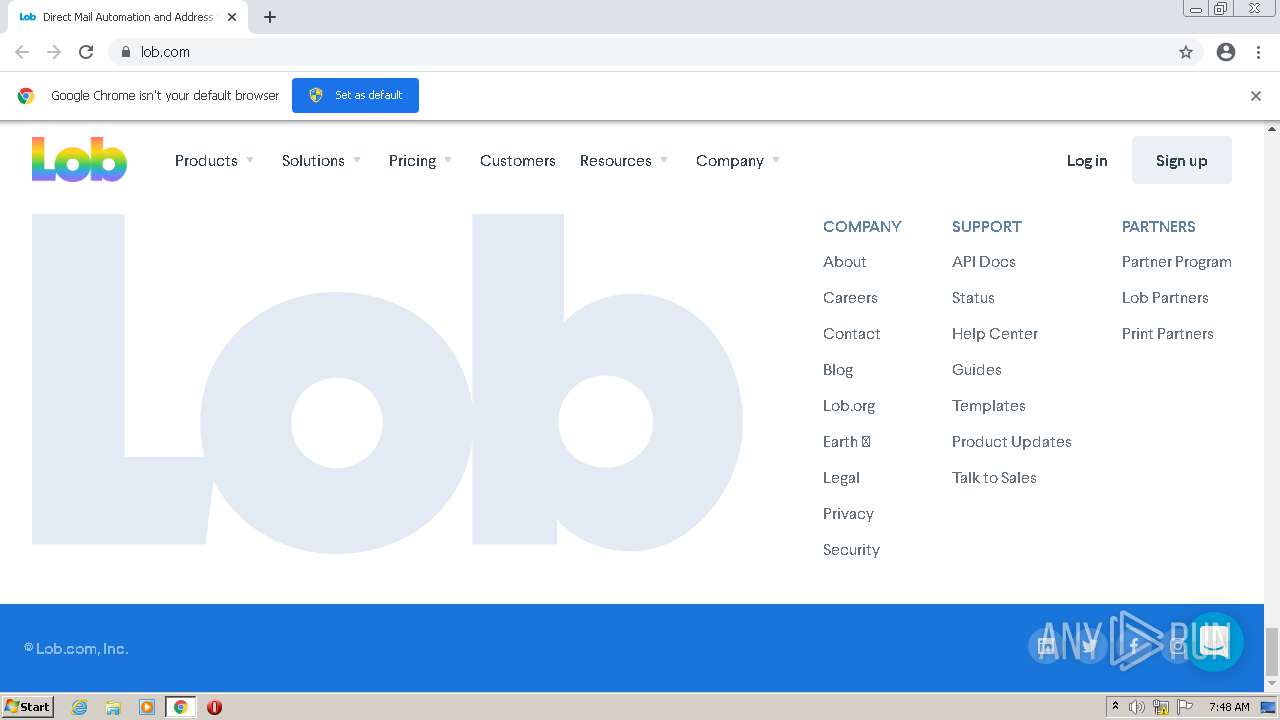The width and height of the screenshot is (1280, 720).
Task: Open the Legal footer link
Action: (x=841, y=478)
